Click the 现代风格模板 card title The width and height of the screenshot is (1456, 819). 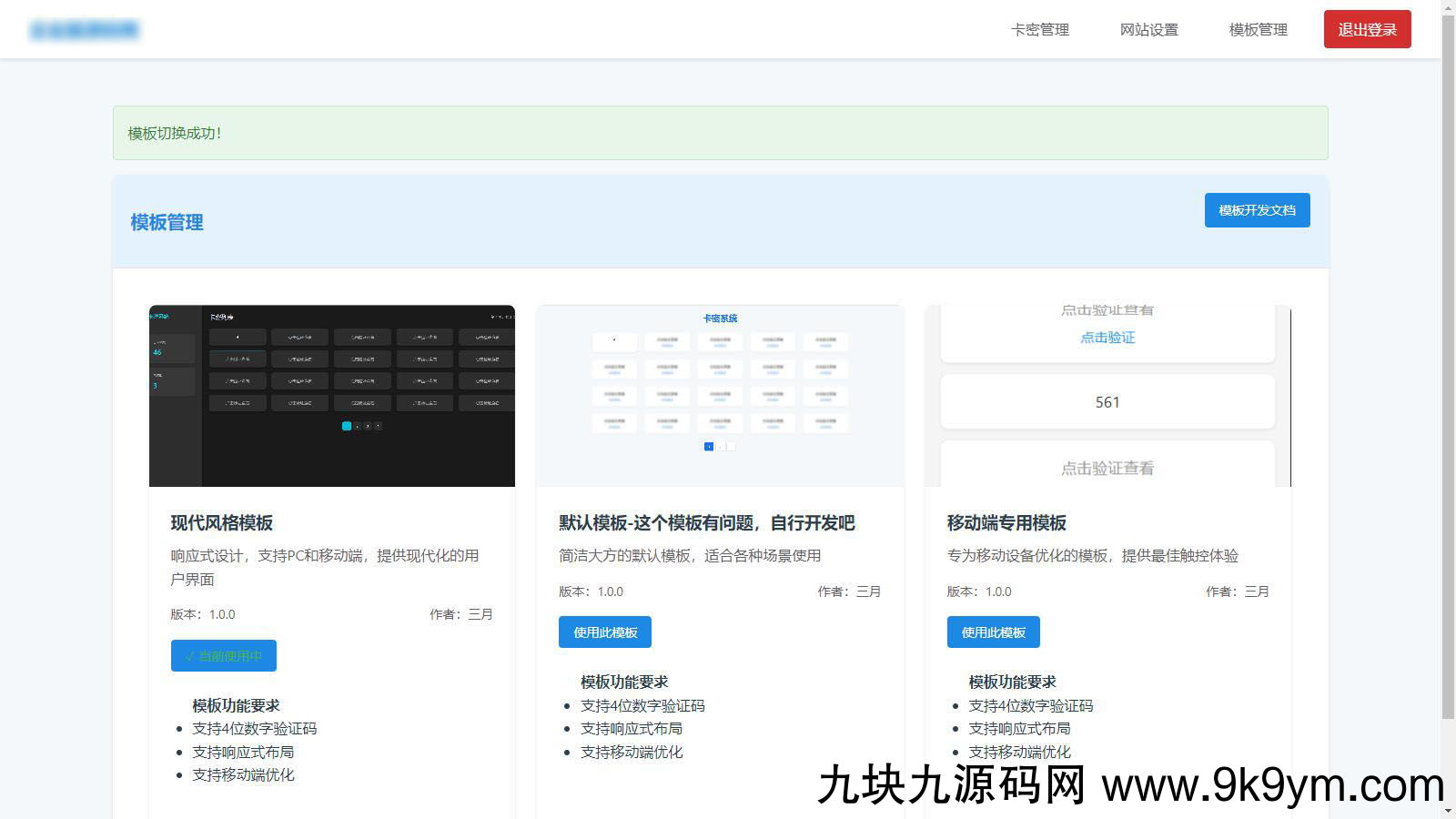(222, 523)
